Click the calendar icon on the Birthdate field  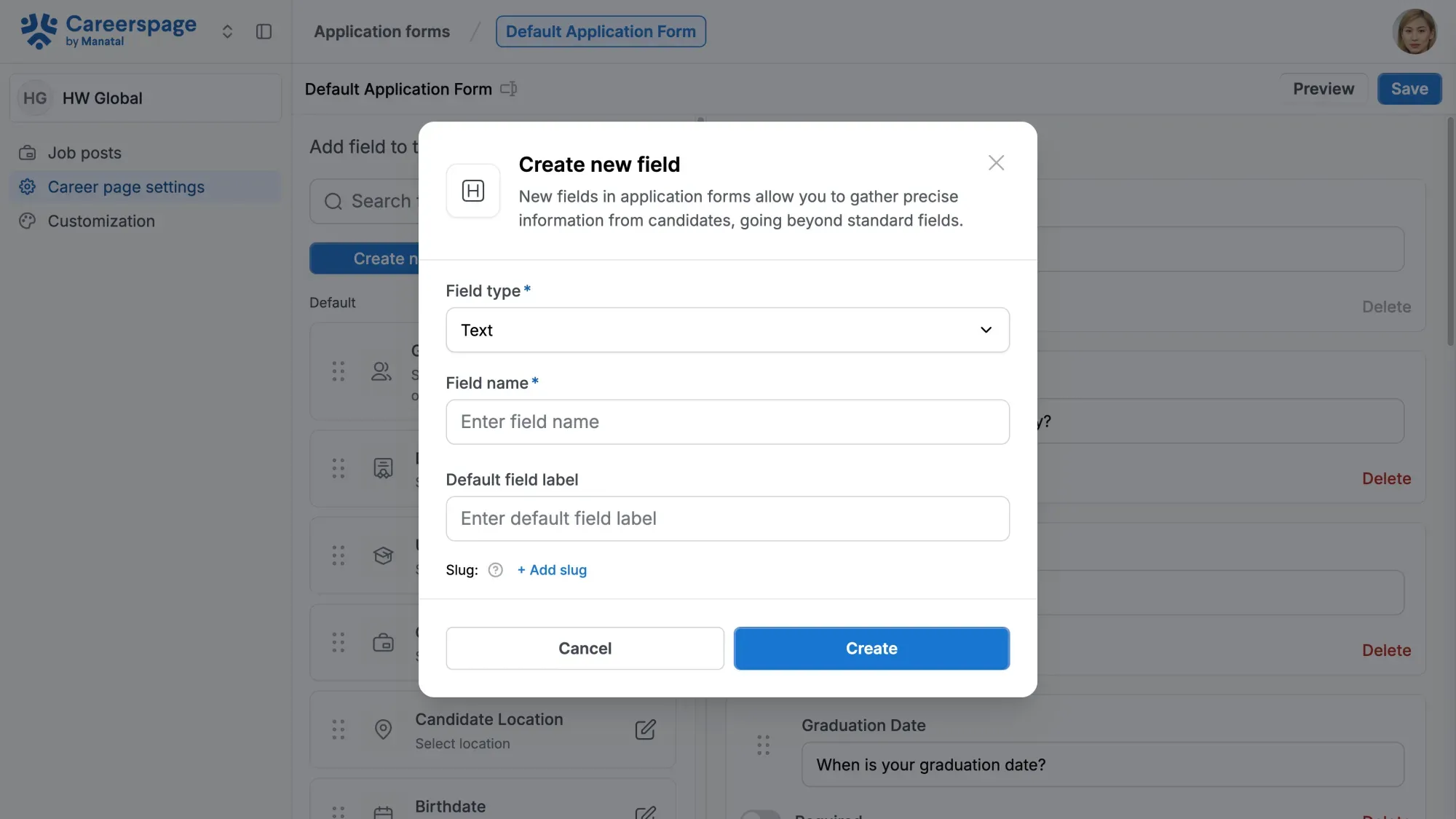point(383,812)
